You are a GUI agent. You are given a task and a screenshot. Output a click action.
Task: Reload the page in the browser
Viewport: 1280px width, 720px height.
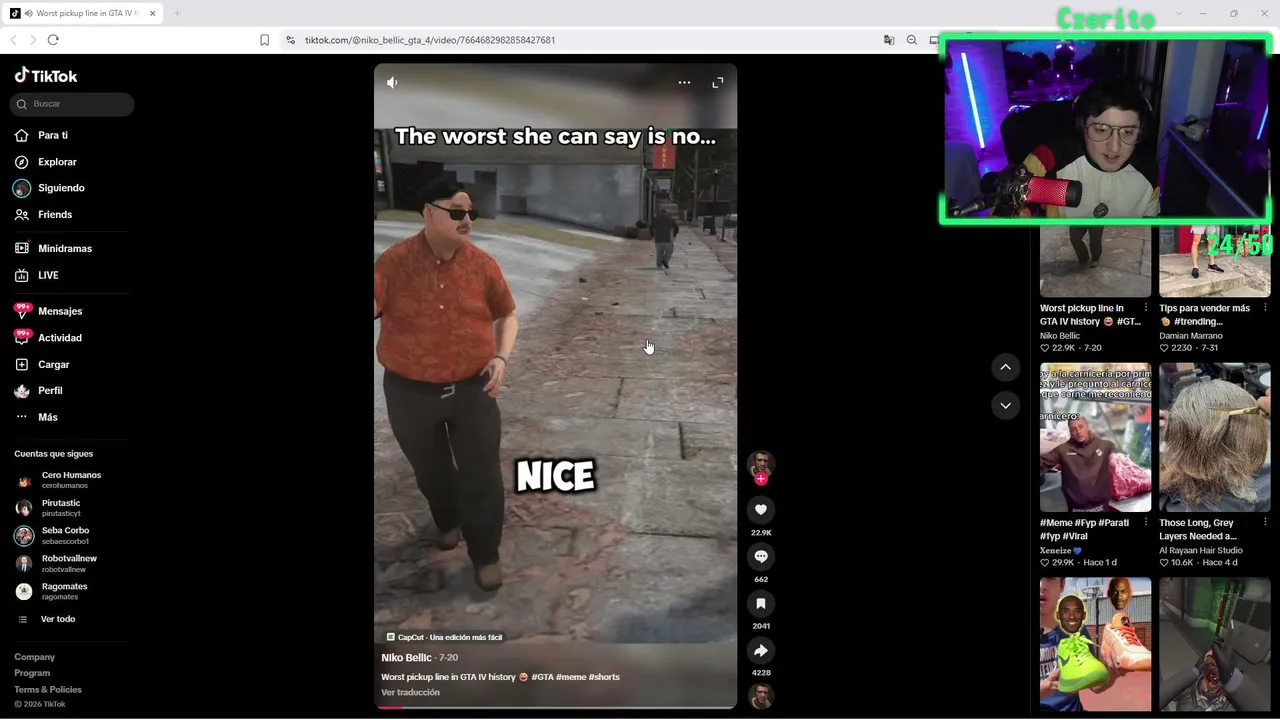[53, 40]
